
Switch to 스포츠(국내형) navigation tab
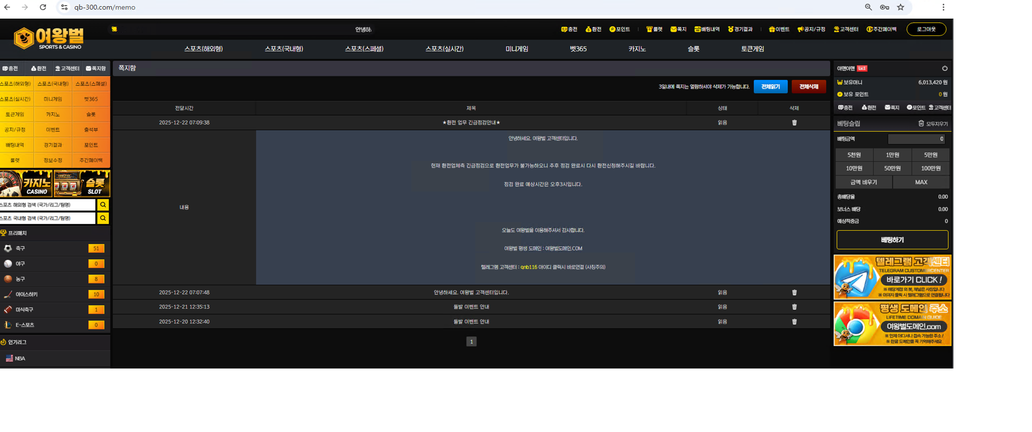(284, 49)
